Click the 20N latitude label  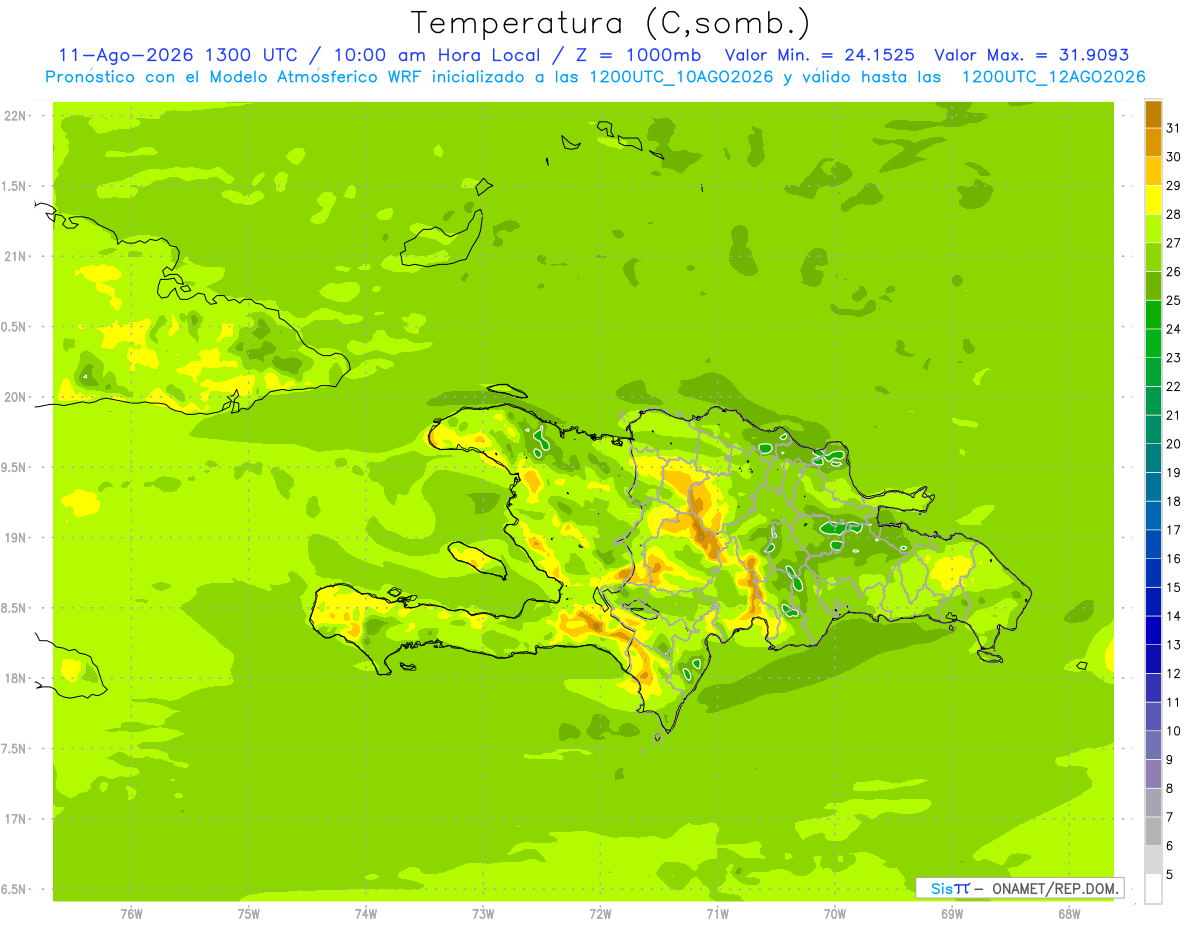coord(14,397)
